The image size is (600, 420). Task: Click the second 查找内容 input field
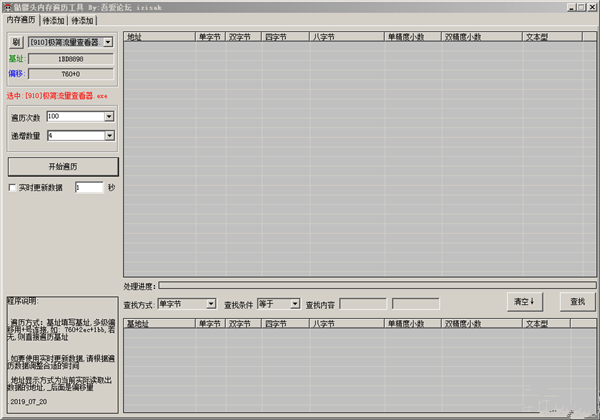[x=416, y=304]
